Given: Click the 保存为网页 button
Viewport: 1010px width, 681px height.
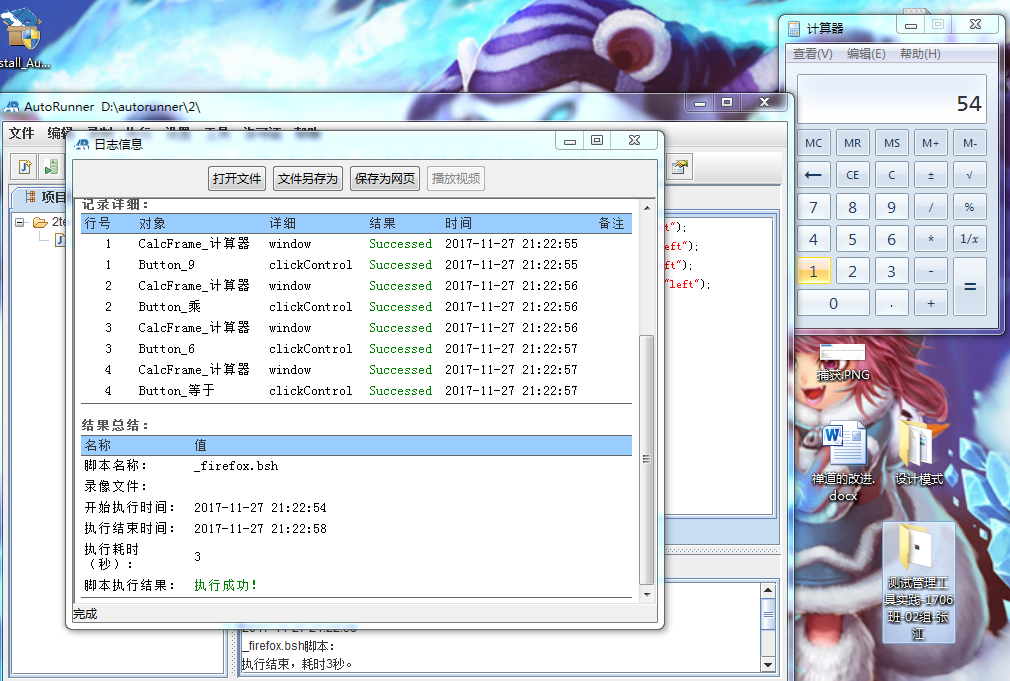Looking at the screenshot, I should (x=385, y=178).
